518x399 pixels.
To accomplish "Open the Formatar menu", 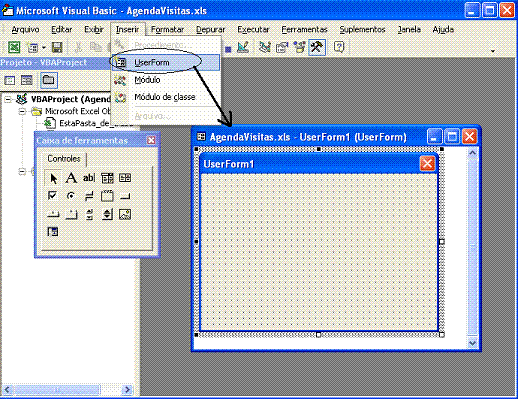I will (x=167, y=30).
